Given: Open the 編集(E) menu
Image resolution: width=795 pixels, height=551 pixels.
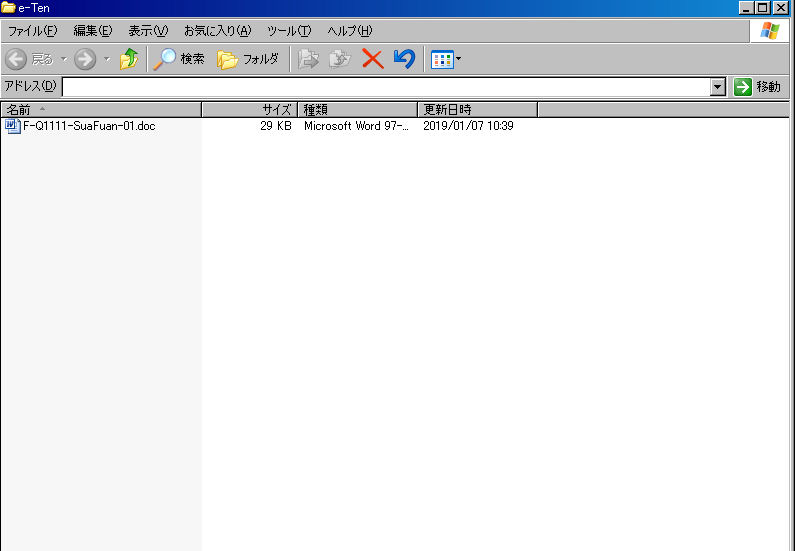Looking at the screenshot, I should tap(93, 31).
